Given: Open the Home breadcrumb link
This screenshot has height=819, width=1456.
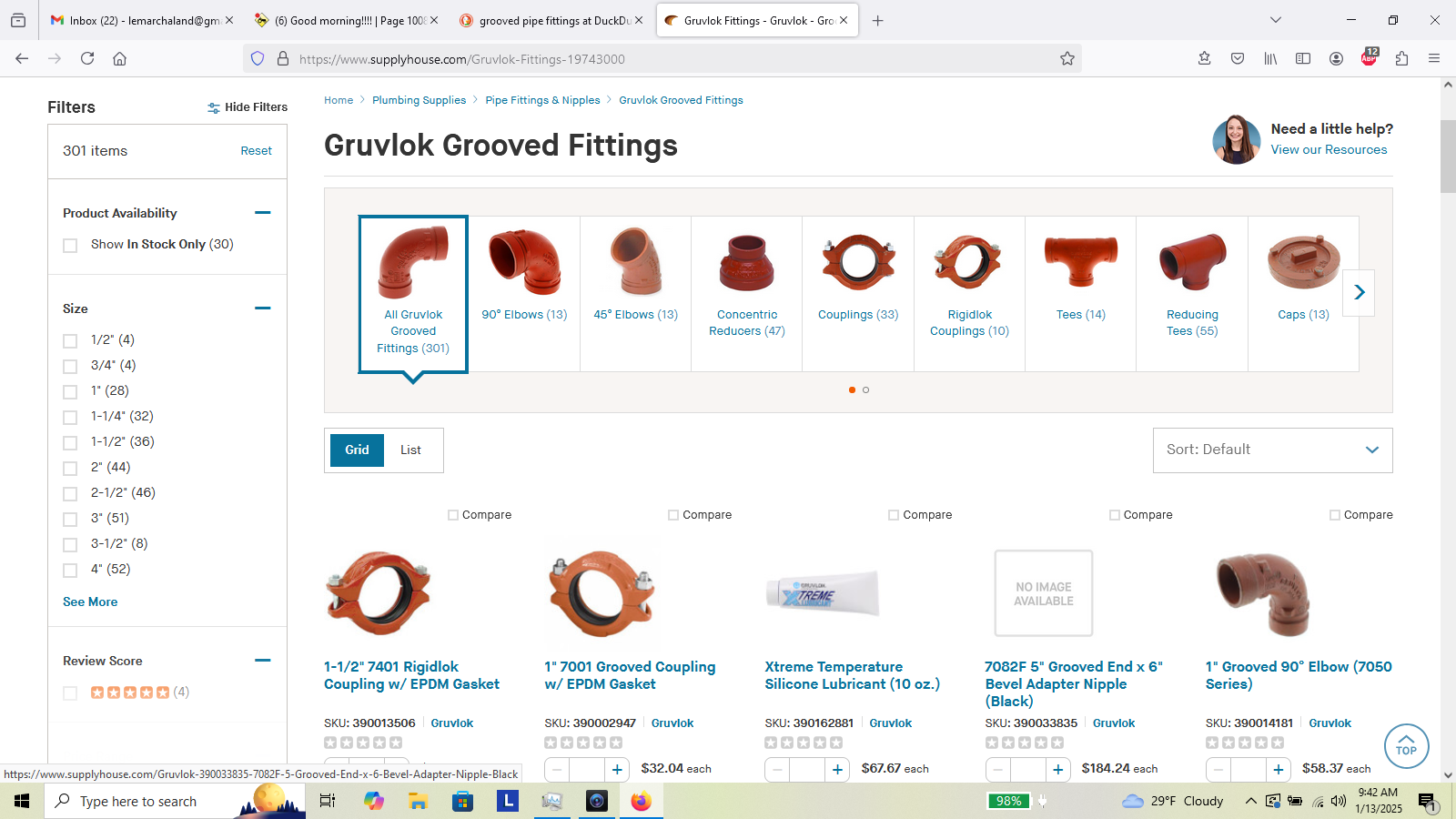Looking at the screenshot, I should pos(339,100).
